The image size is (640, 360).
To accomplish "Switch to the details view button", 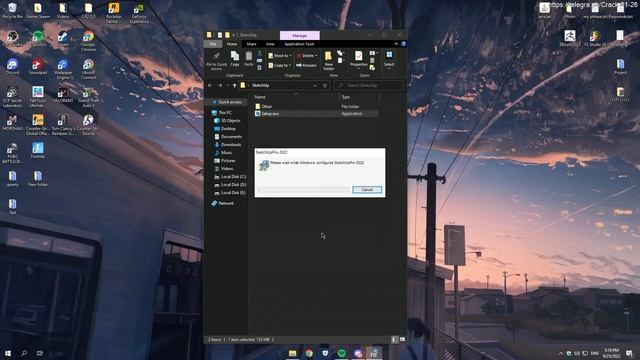I will (x=394, y=340).
